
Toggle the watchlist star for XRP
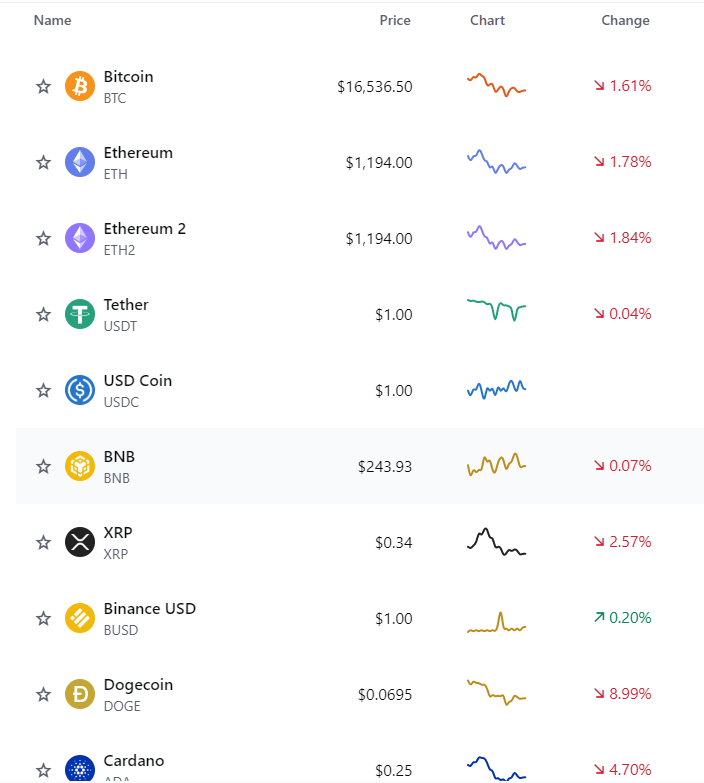(x=43, y=542)
